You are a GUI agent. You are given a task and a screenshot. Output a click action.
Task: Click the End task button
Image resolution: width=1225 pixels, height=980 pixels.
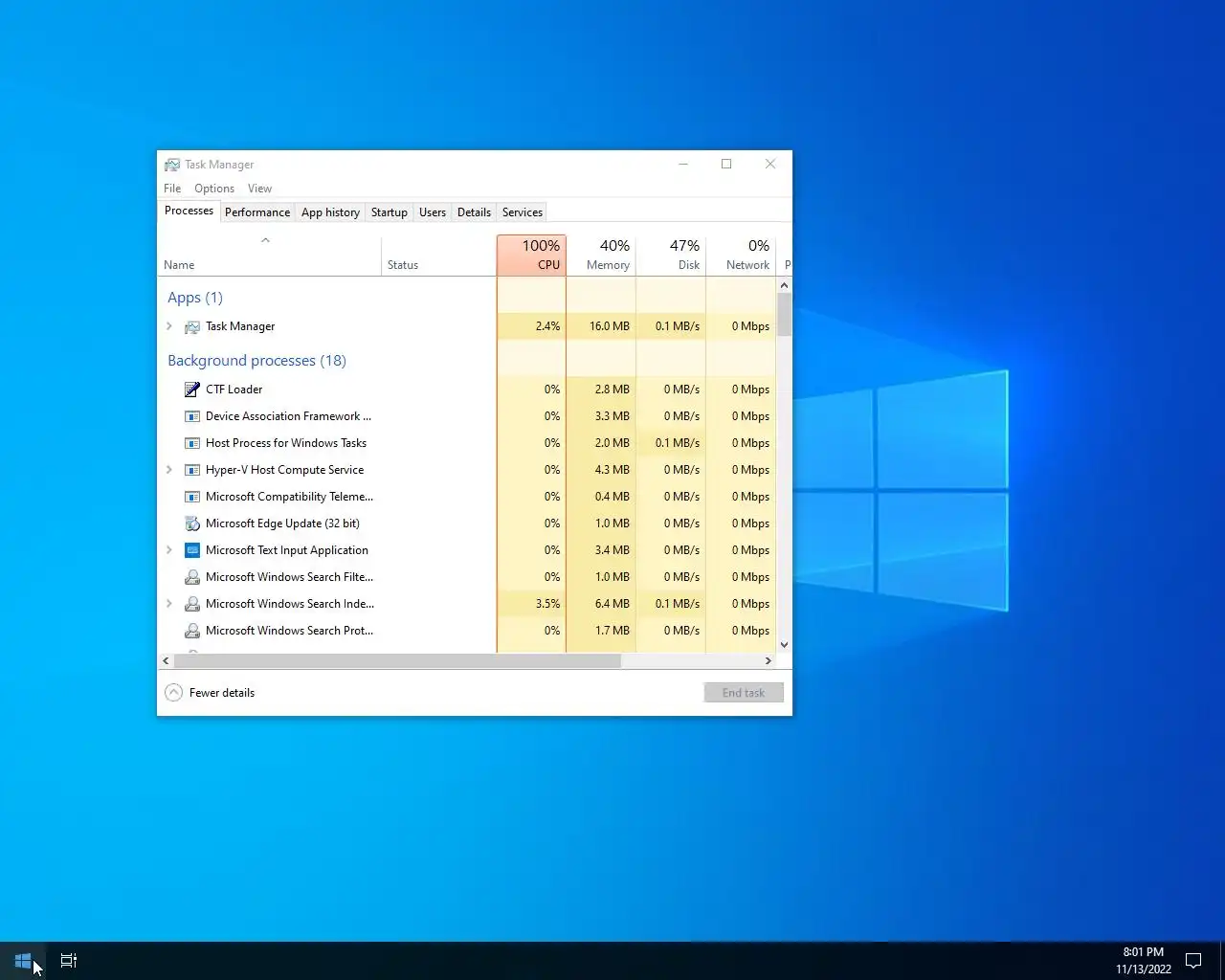pyautogui.click(x=744, y=693)
